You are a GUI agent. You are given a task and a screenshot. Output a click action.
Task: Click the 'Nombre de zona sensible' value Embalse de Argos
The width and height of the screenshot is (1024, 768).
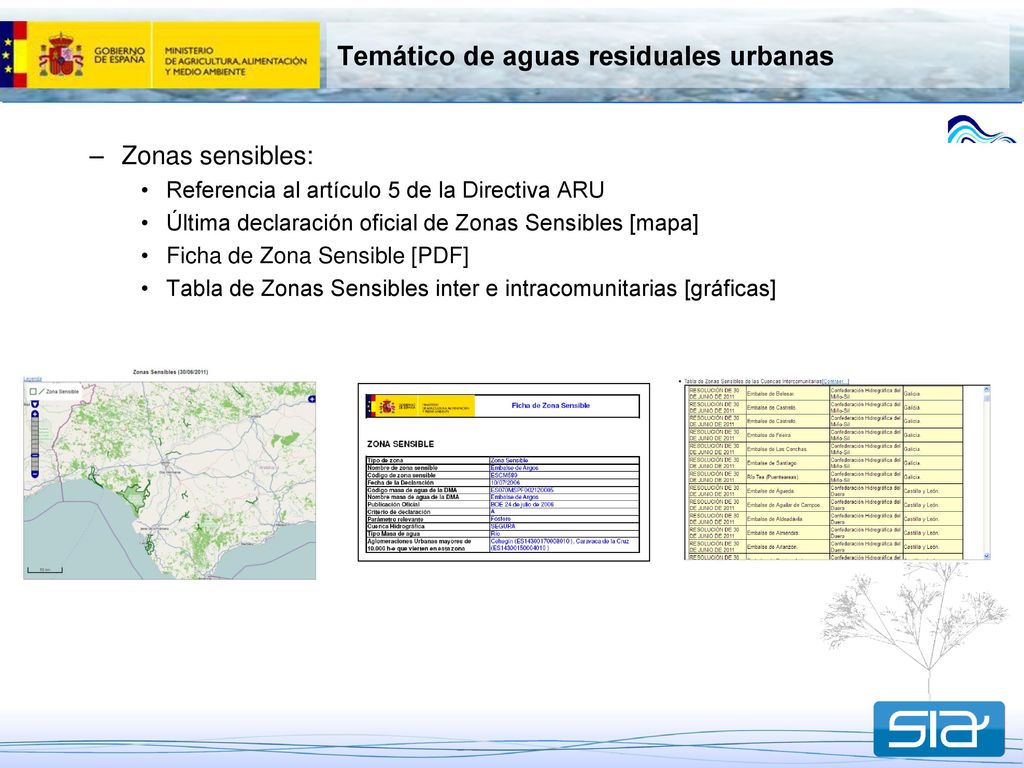pos(515,468)
